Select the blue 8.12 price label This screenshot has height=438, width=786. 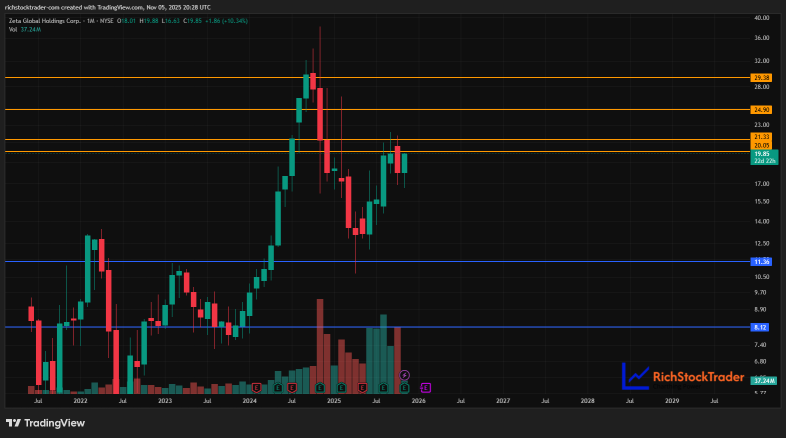(760, 327)
